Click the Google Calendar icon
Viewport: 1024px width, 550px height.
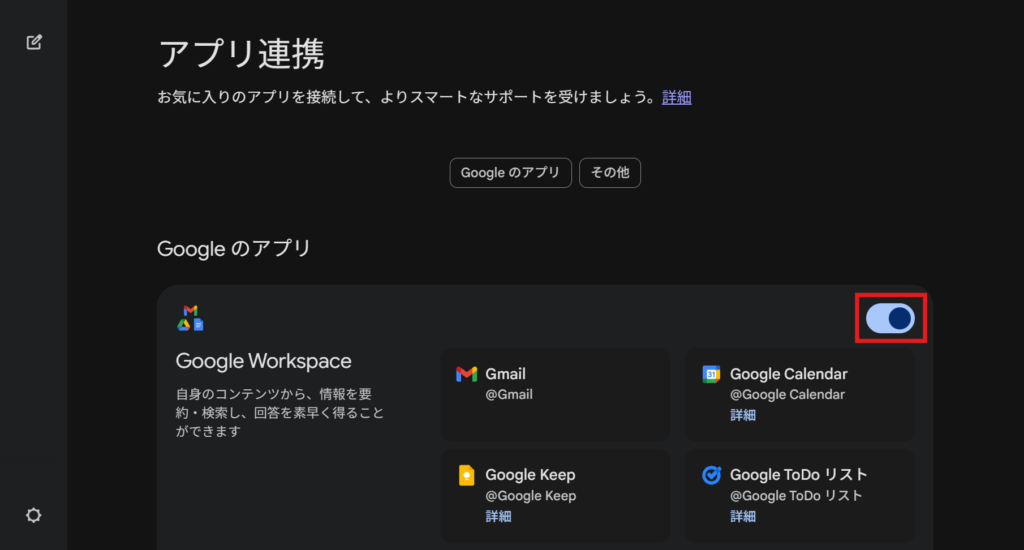pos(711,374)
